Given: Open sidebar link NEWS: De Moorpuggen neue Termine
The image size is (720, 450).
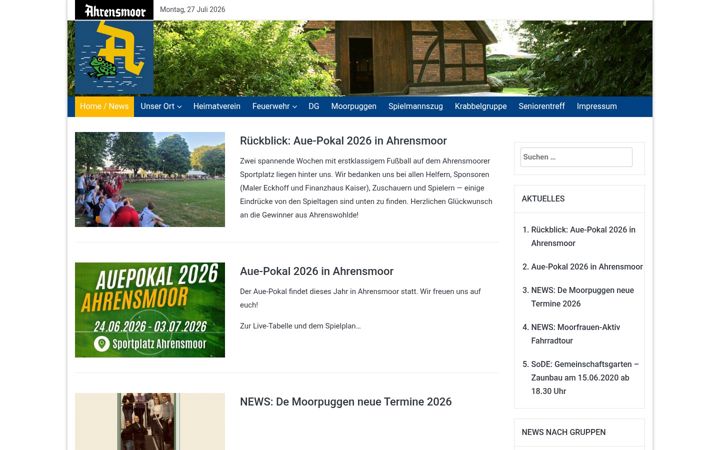Looking at the screenshot, I should tap(582, 297).
